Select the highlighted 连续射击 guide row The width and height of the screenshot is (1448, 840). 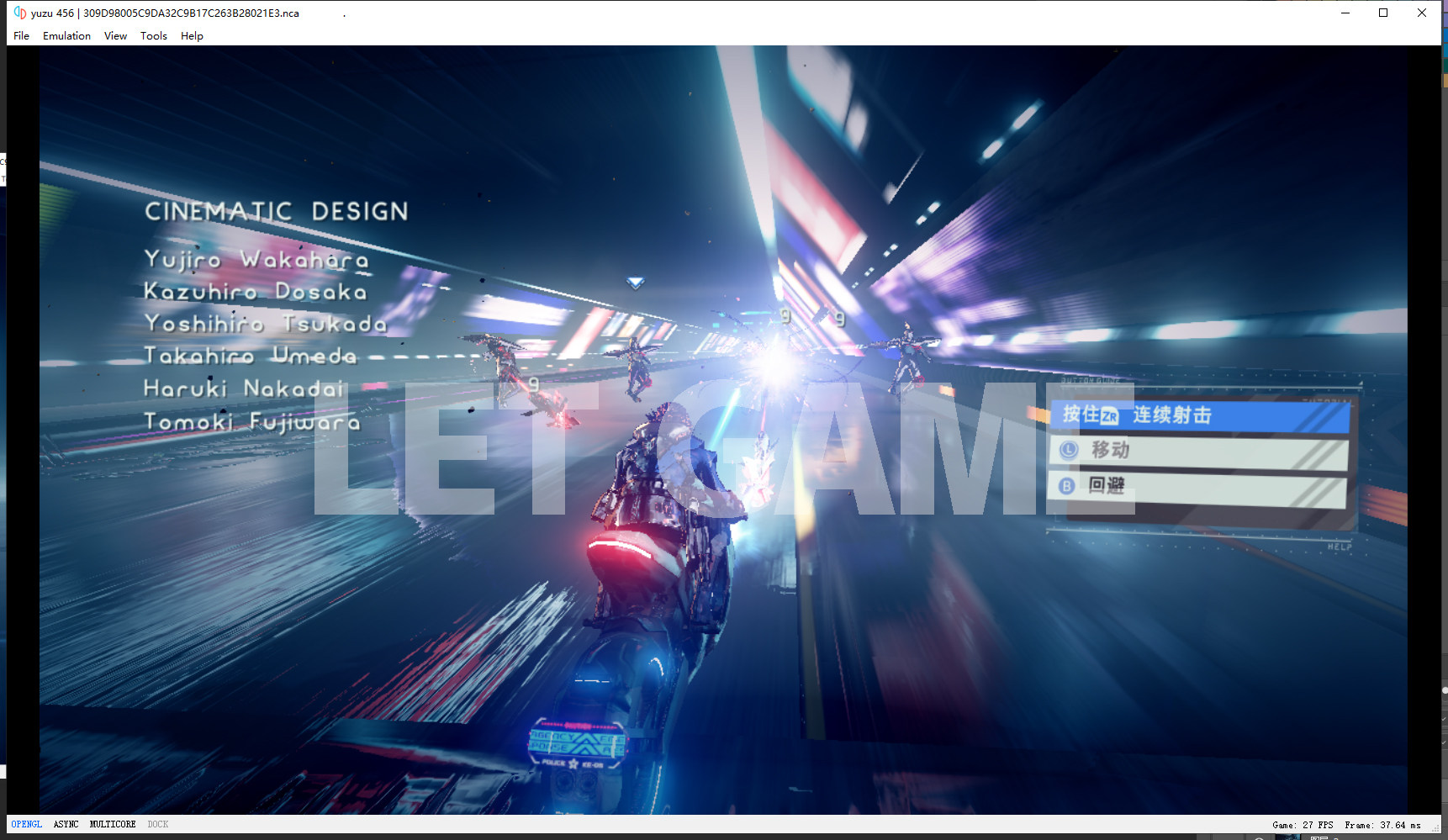[x=1199, y=416]
